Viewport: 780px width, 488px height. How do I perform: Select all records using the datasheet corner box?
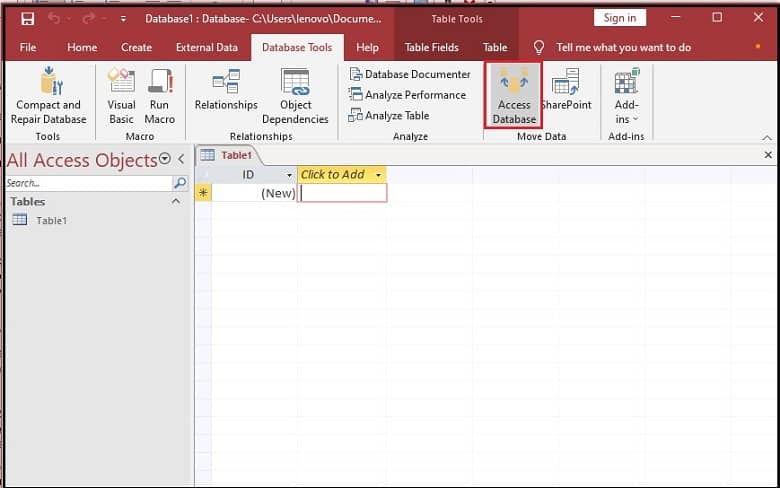point(203,175)
